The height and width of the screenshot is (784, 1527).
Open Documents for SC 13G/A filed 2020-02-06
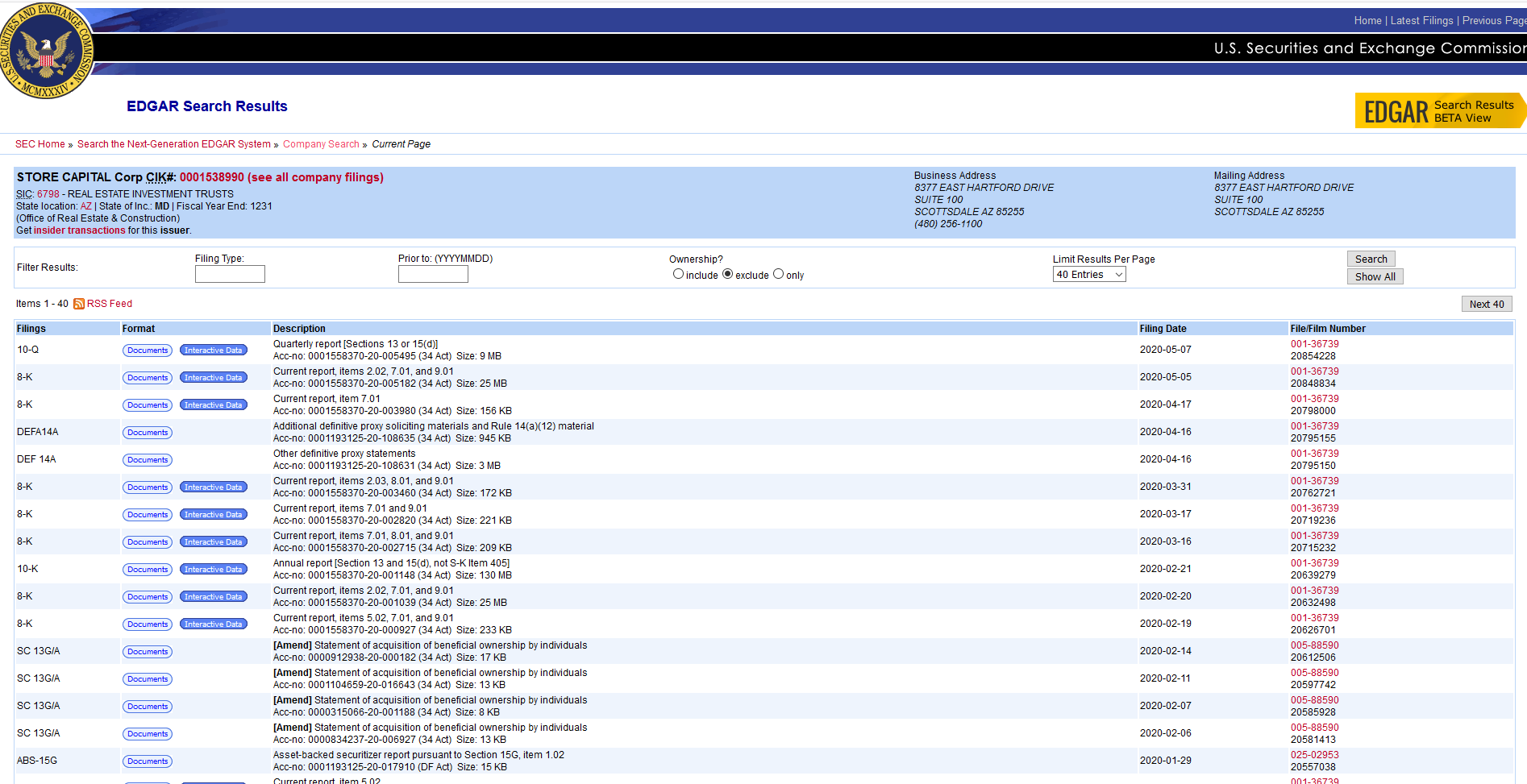pos(148,734)
